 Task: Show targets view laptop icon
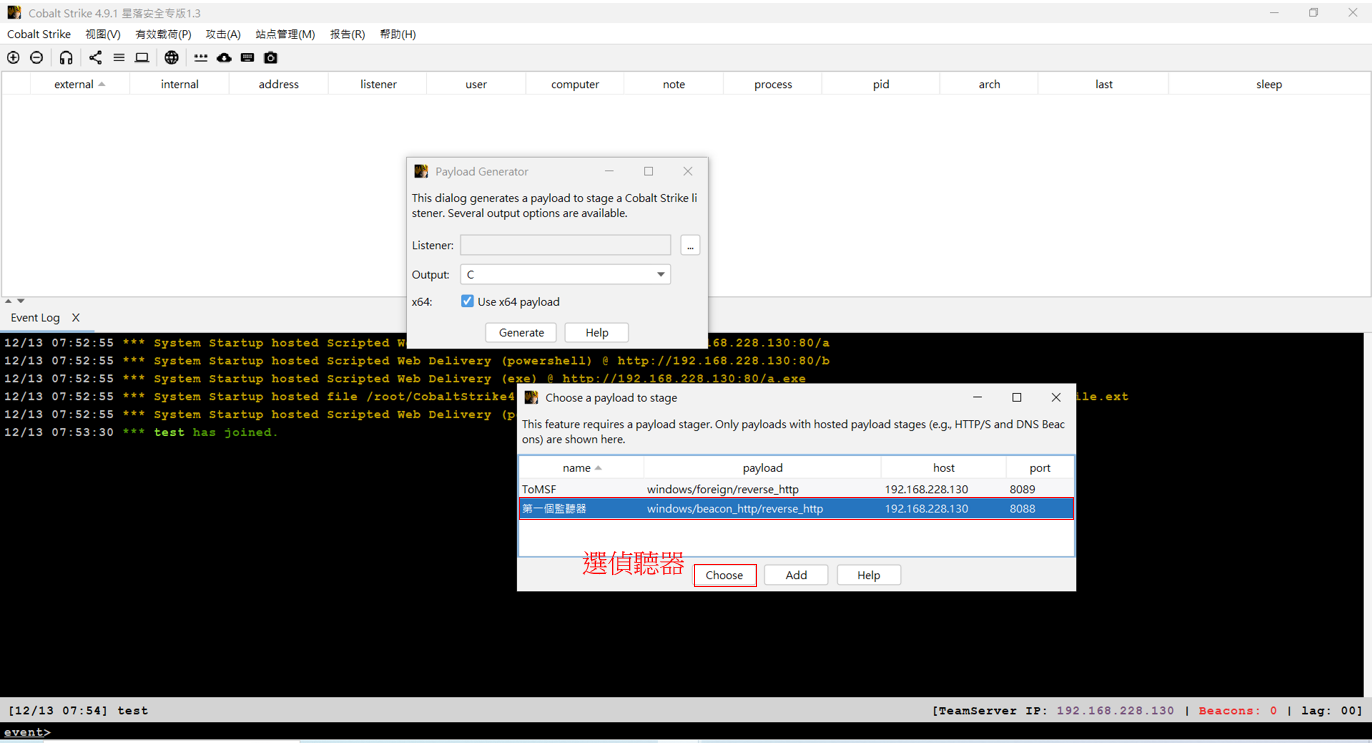142,58
